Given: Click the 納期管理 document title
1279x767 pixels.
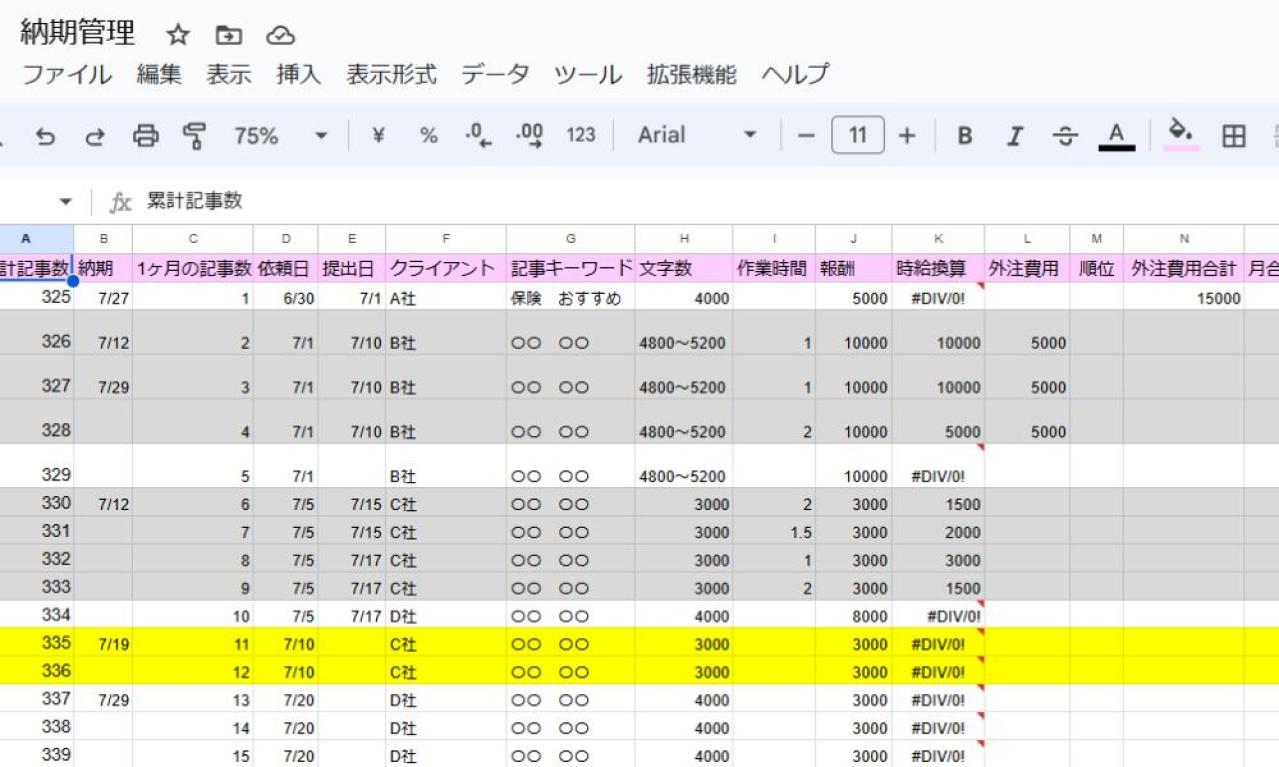Looking at the screenshot, I should 78,33.
